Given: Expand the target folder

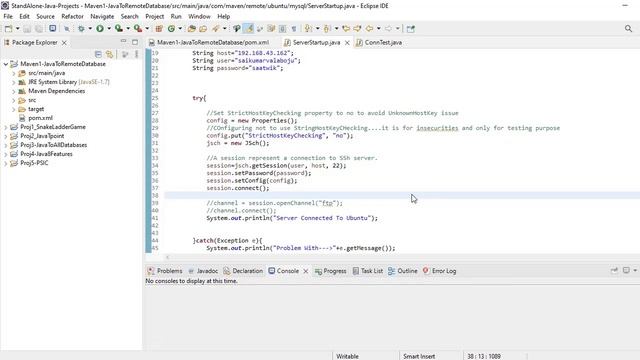Looking at the screenshot, I should coord(13,109).
